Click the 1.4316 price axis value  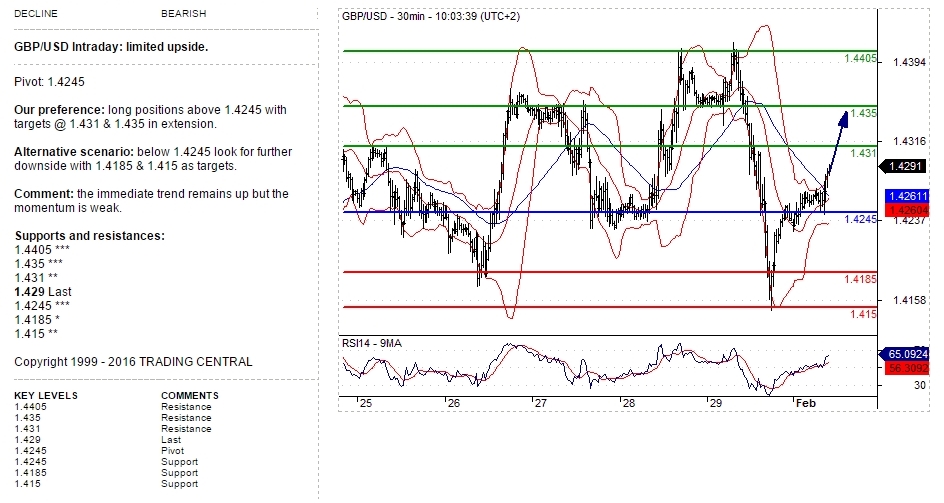[x=910, y=141]
